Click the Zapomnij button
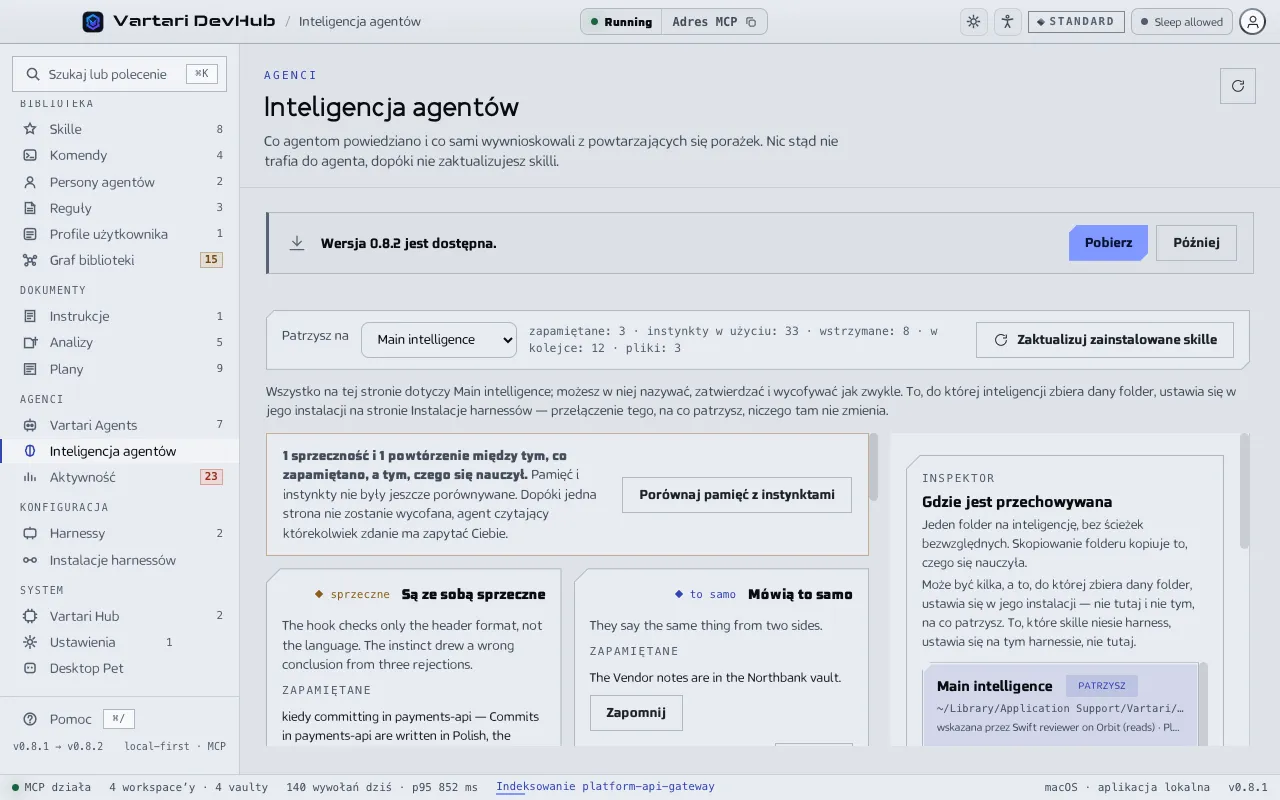1280x800 pixels. click(x=636, y=713)
